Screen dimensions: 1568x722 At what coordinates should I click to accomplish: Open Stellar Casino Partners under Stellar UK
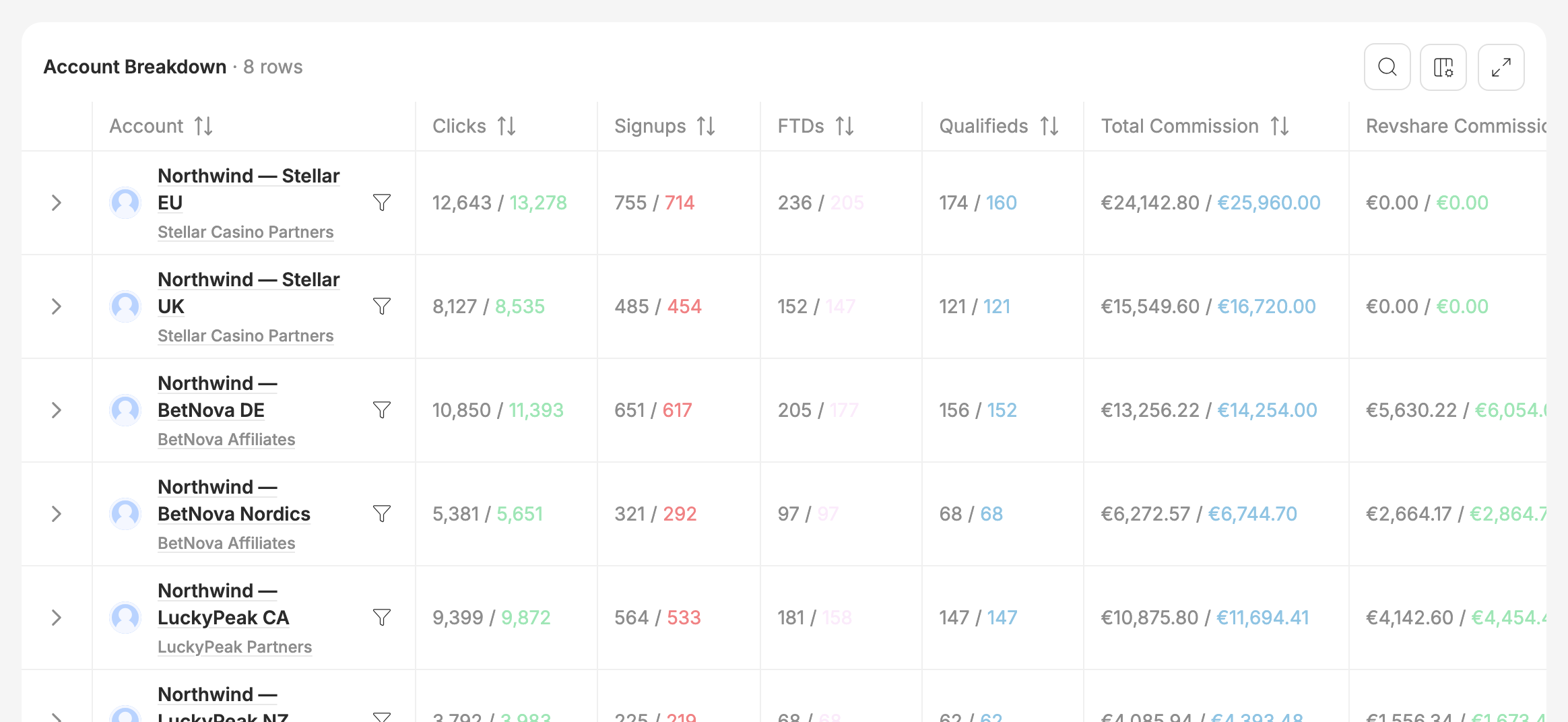click(x=246, y=336)
